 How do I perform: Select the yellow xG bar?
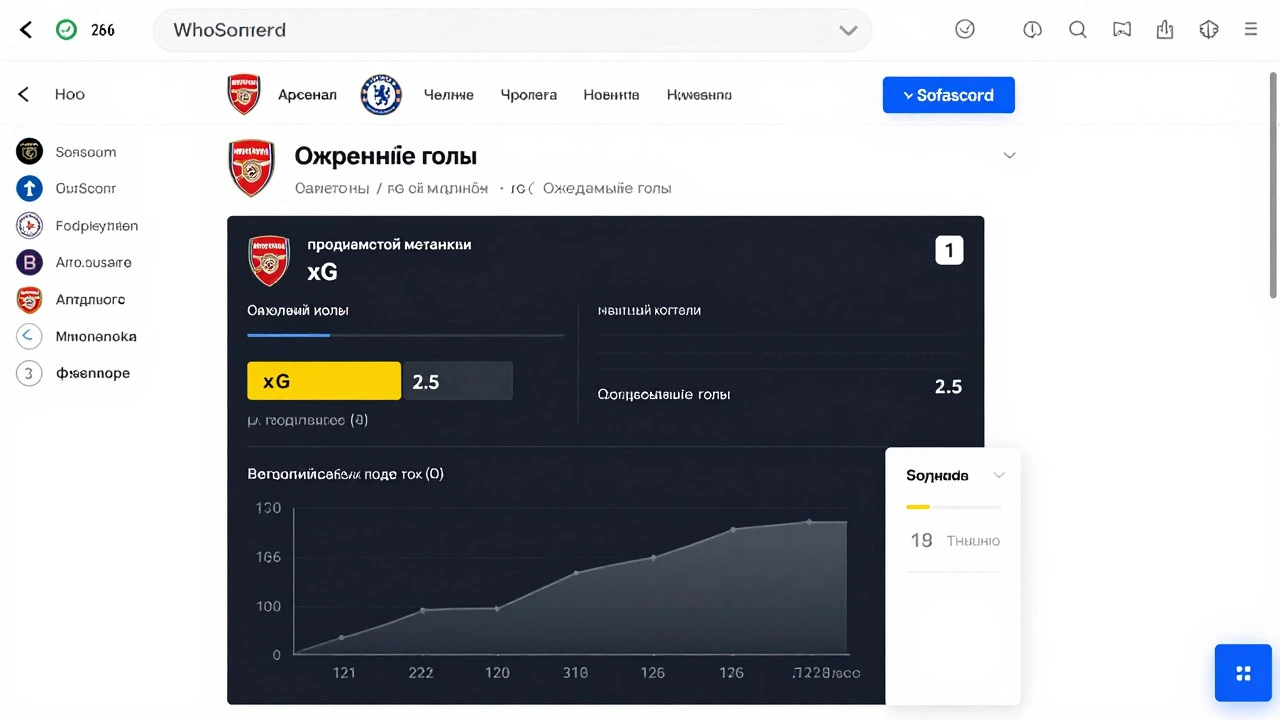point(324,381)
